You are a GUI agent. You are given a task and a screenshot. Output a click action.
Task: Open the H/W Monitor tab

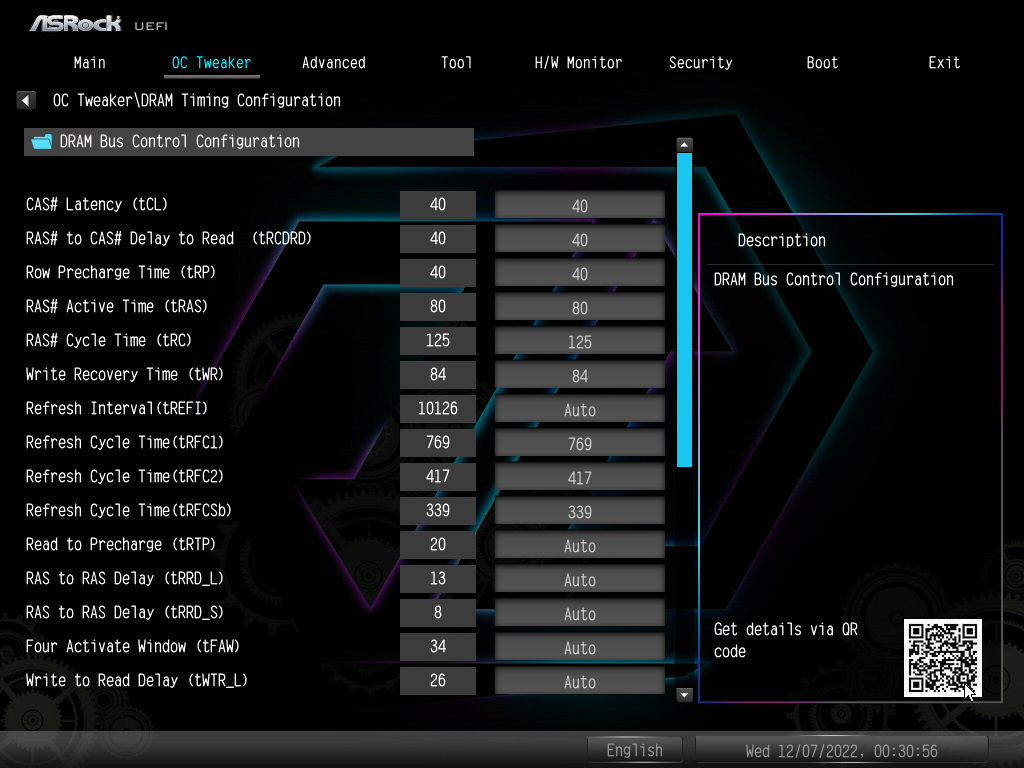[578, 62]
